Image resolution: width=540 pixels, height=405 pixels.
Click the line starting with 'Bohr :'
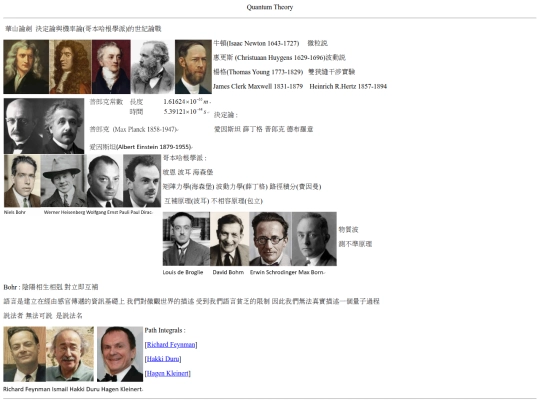pos(51,287)
